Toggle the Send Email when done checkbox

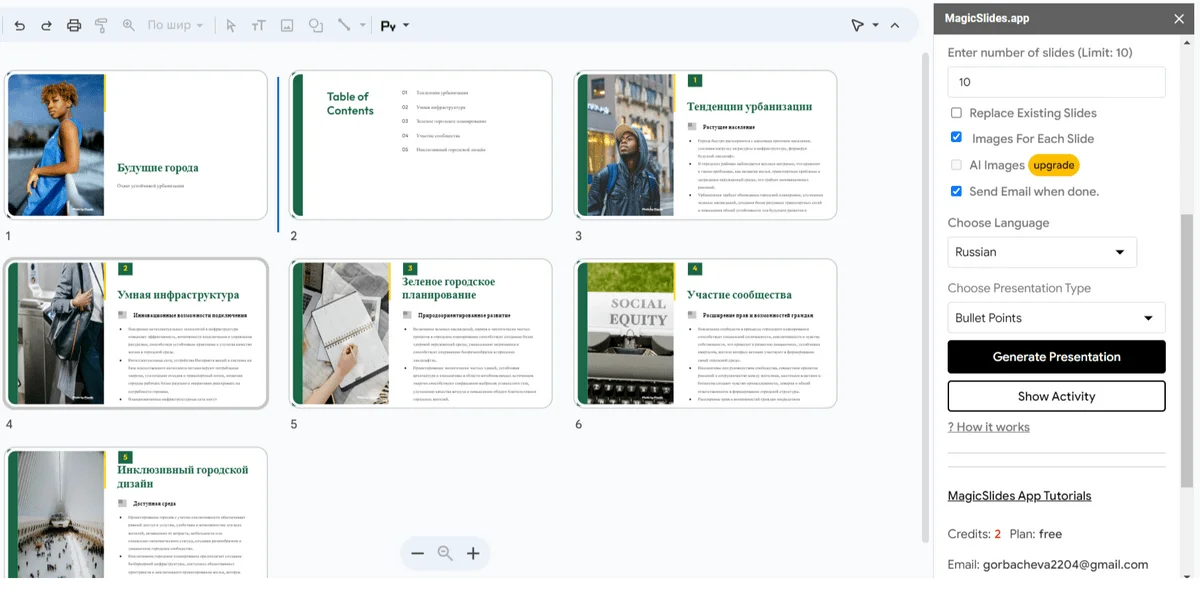pyautogui.click(x=957, y=191)
